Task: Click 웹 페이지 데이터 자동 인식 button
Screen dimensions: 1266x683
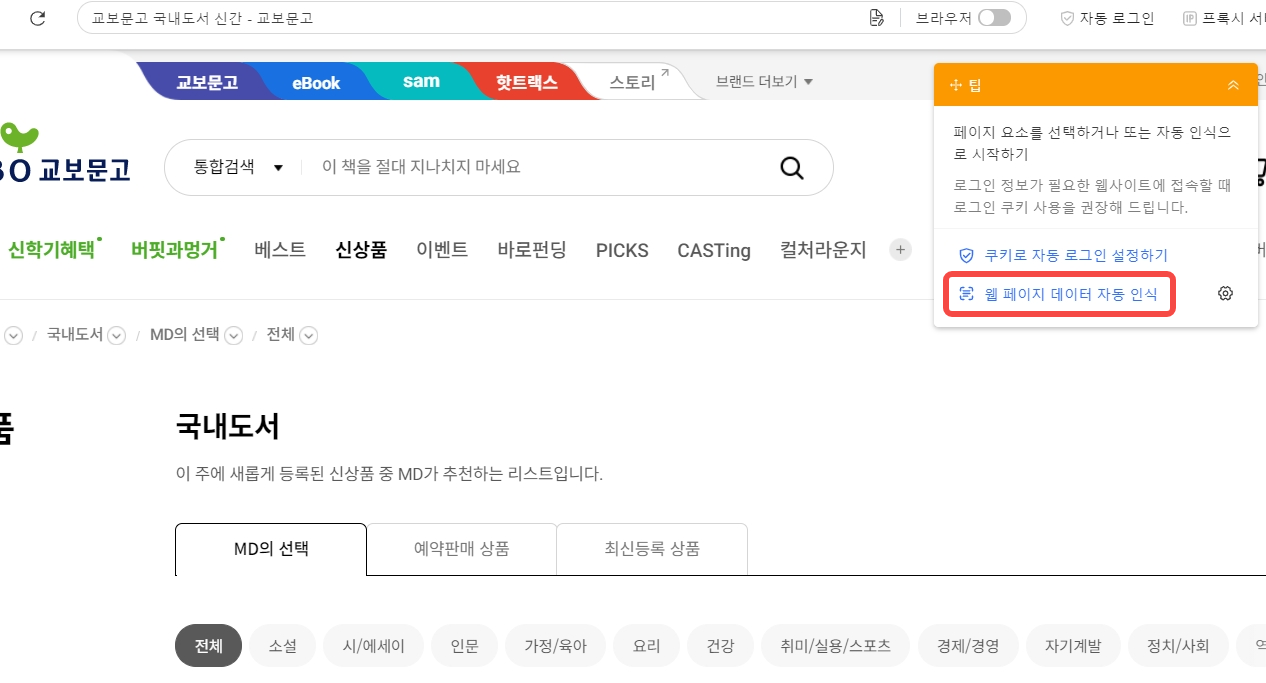Action: [x=1058, y=294]
